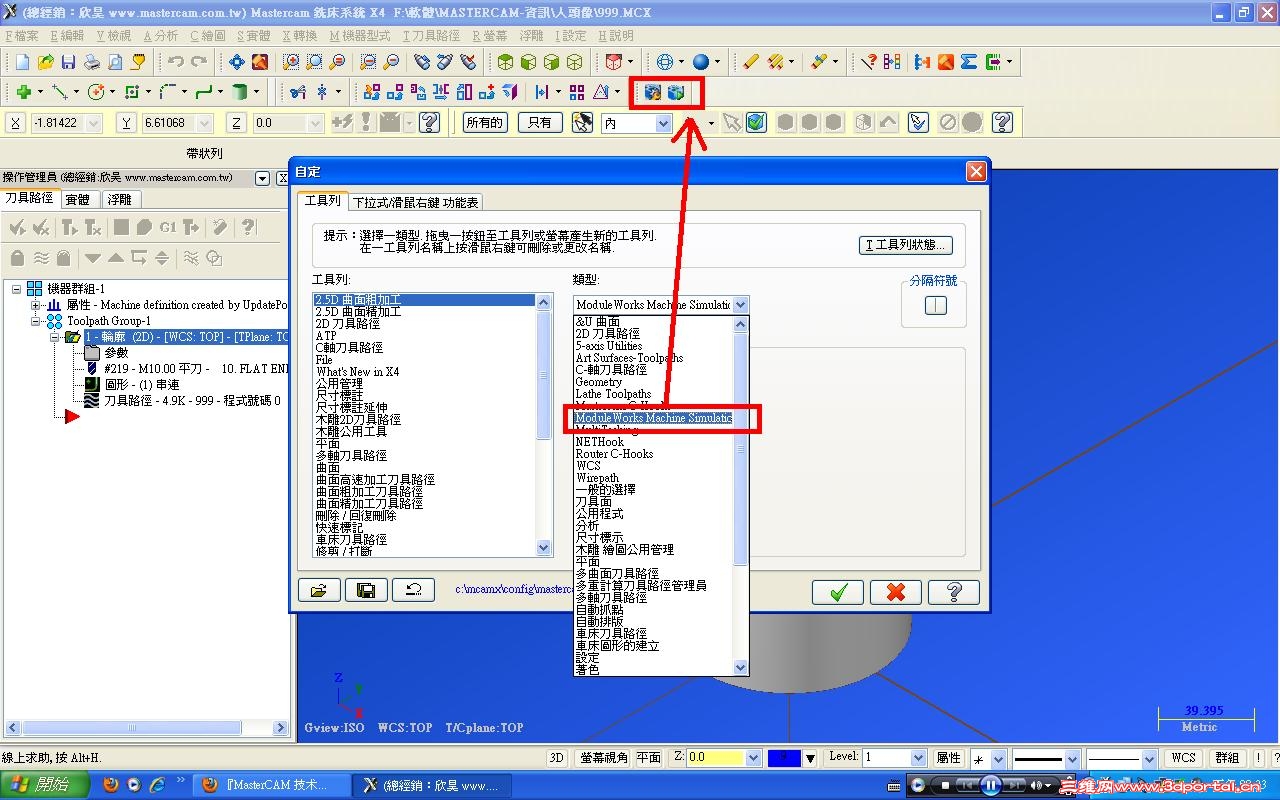Select 參數 under the contour operation
The image size is (1280, 800).
(x=116, y=353)
